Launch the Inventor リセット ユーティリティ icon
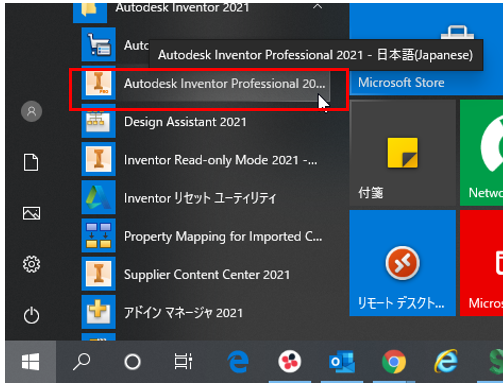This screenshot has height=388, width=503. 99,198
